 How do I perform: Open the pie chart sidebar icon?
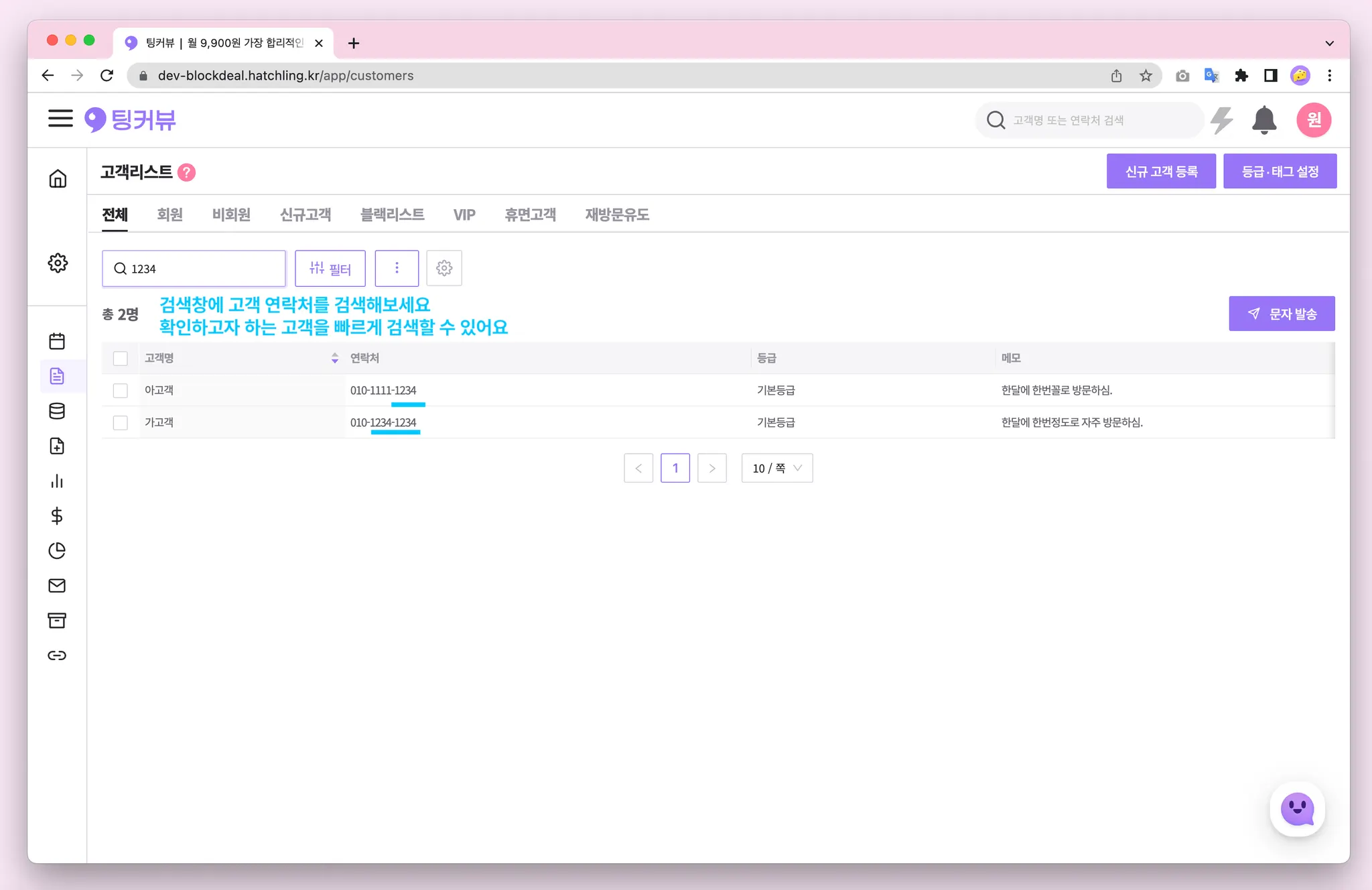[57, 551]
